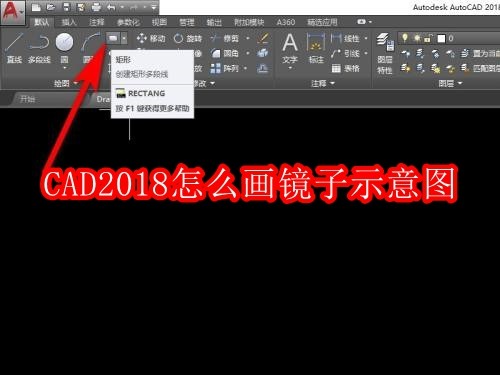Click the Offset icon in Modify panel

click(263, 68)
